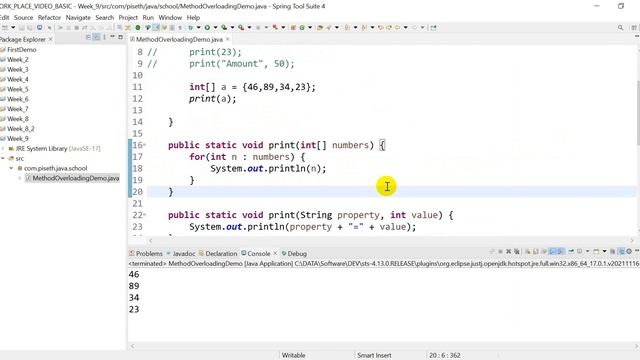Screen dimensions: 640x360
Task: Click the Open Perspective icon
Action: (x=634, y=27)
